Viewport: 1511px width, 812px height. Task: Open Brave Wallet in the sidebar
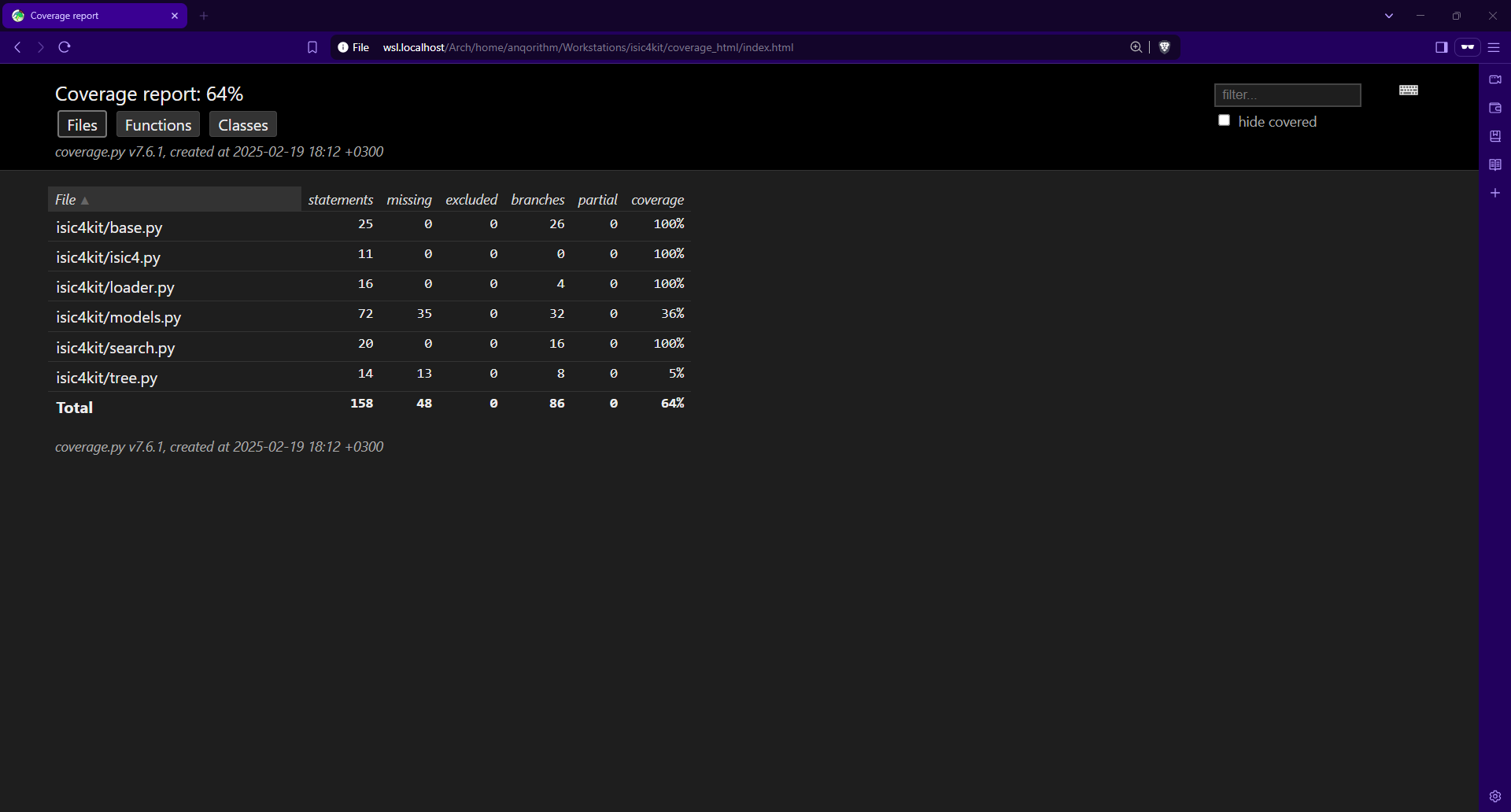(x=1495, y=108)
